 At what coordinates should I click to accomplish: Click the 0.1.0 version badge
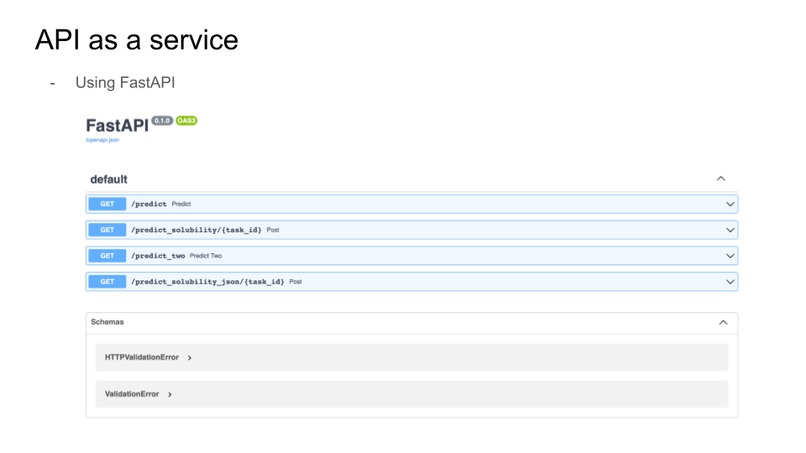pyautogui.click(x=162, y=121)
